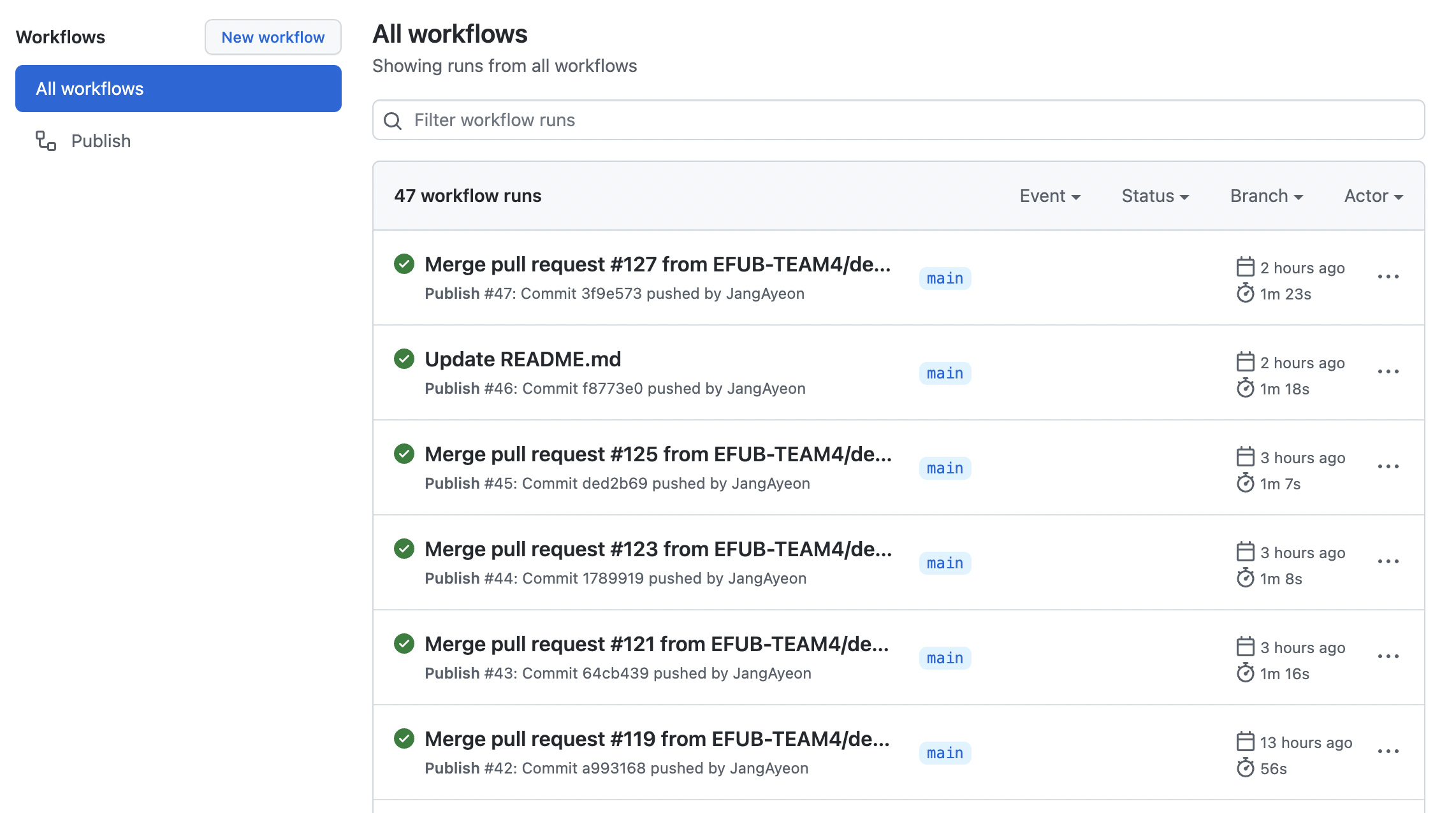Click stopwatch icon next to 1m 23s
This screenshot has width=1456, height=813.
tap(1245, 294)
